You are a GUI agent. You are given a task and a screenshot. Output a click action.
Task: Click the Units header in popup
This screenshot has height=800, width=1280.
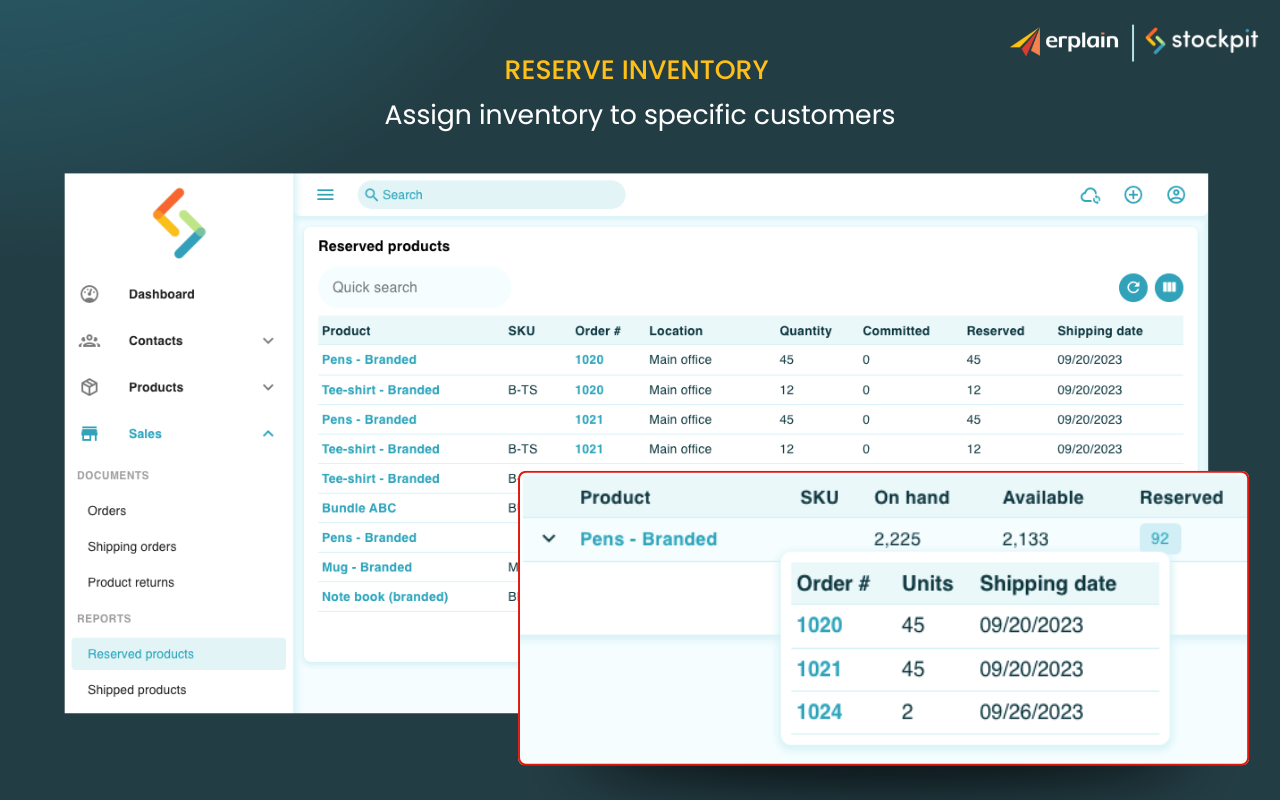(927, 584)
